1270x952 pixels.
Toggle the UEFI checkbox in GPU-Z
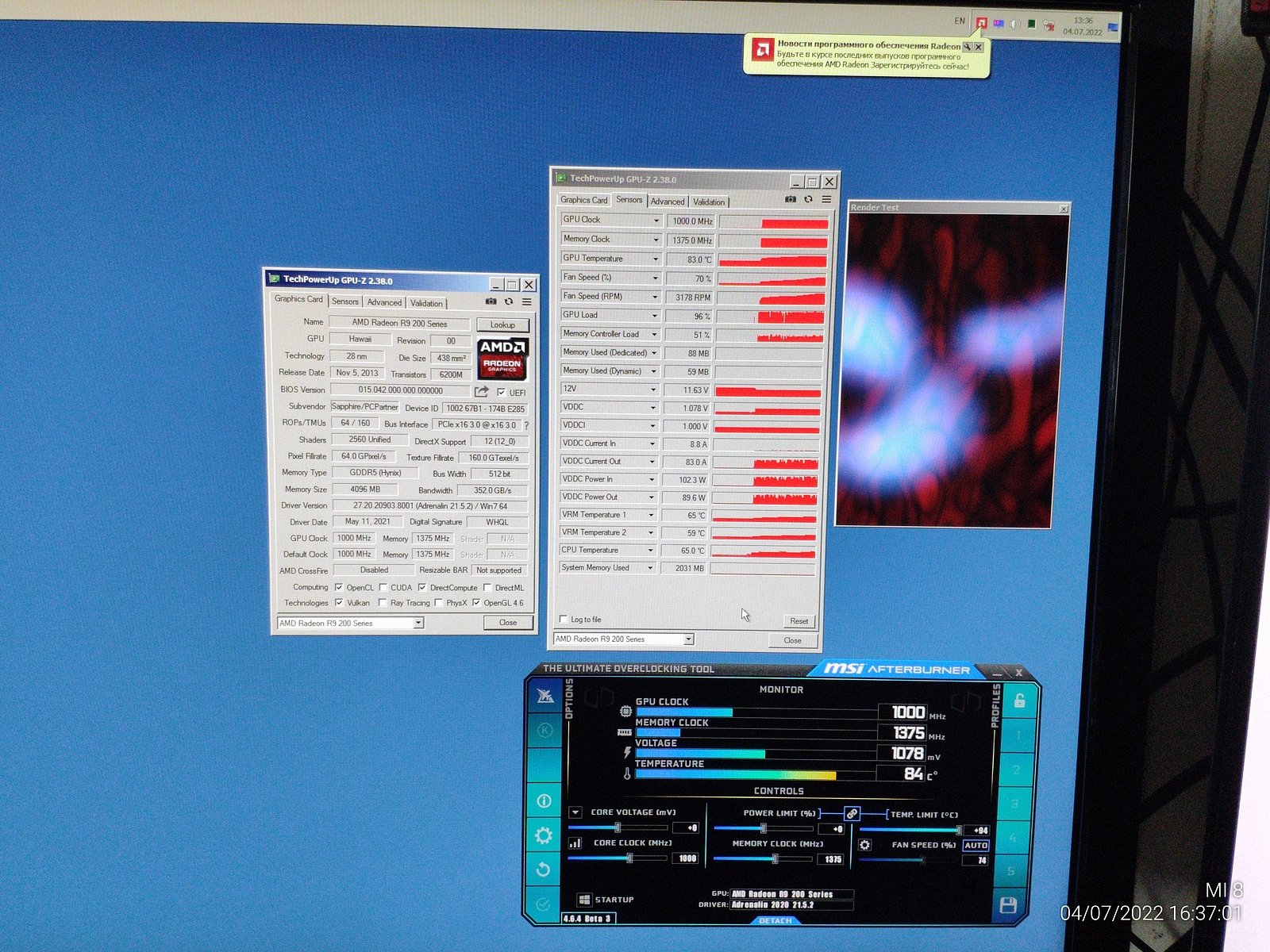tap(501, 392)
